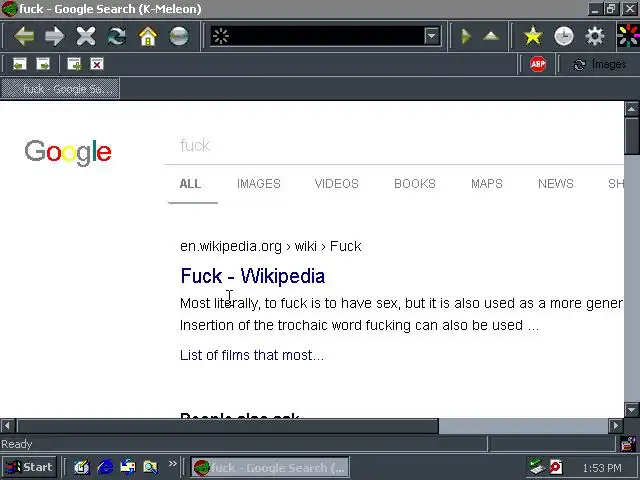Switch to the VIDEOS search tab

pos(337,184)
